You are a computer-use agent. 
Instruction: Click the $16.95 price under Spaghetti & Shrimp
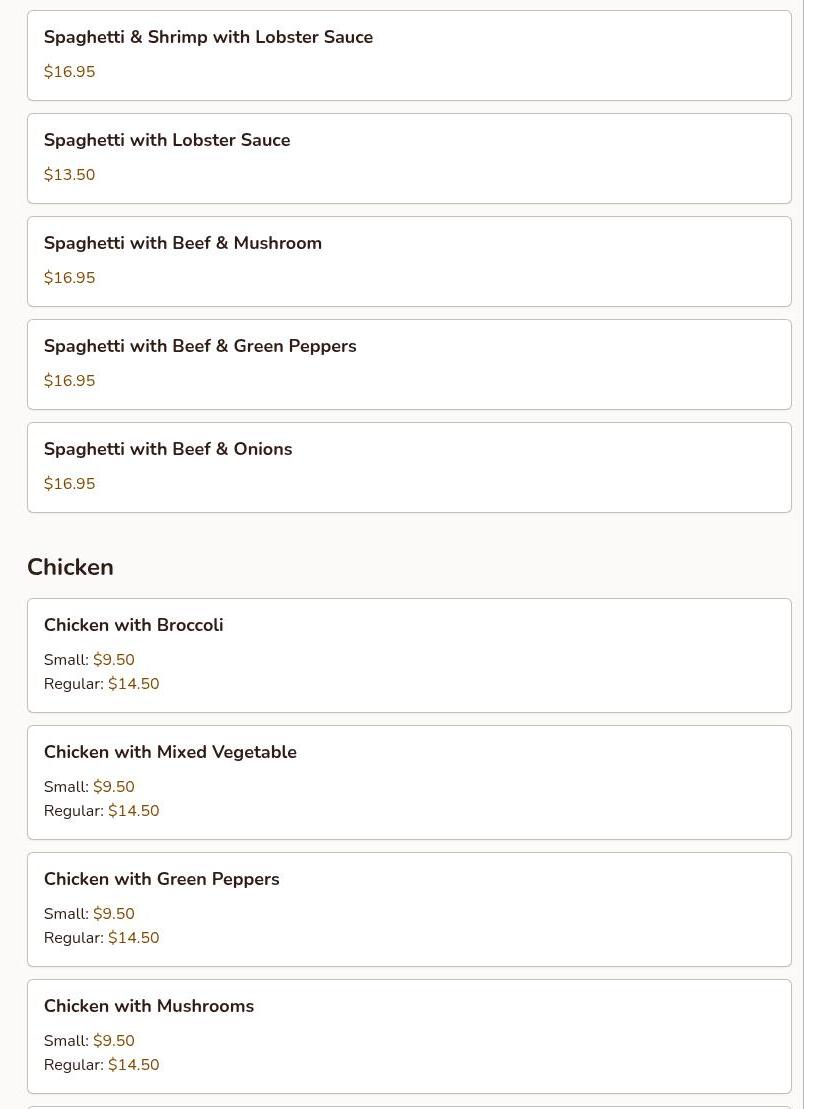click(x=70, y=72)
